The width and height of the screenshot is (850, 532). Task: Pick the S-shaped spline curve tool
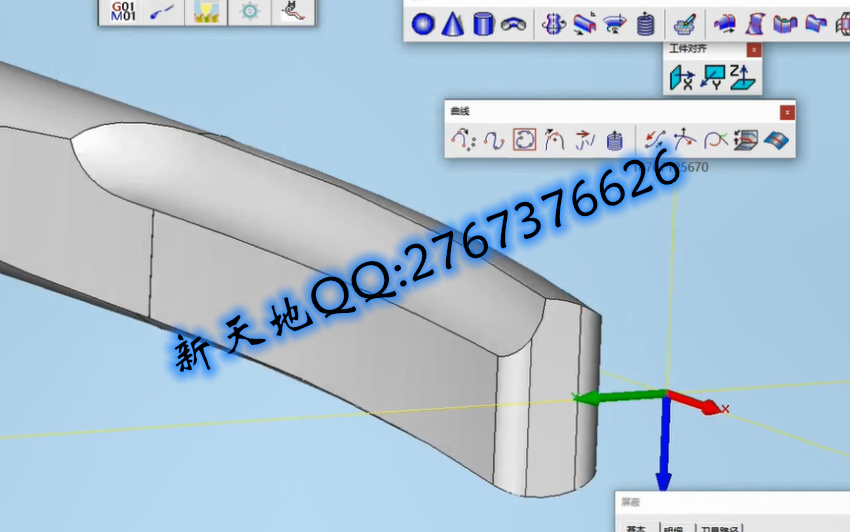pyautogui.click(x=494, y=140)
